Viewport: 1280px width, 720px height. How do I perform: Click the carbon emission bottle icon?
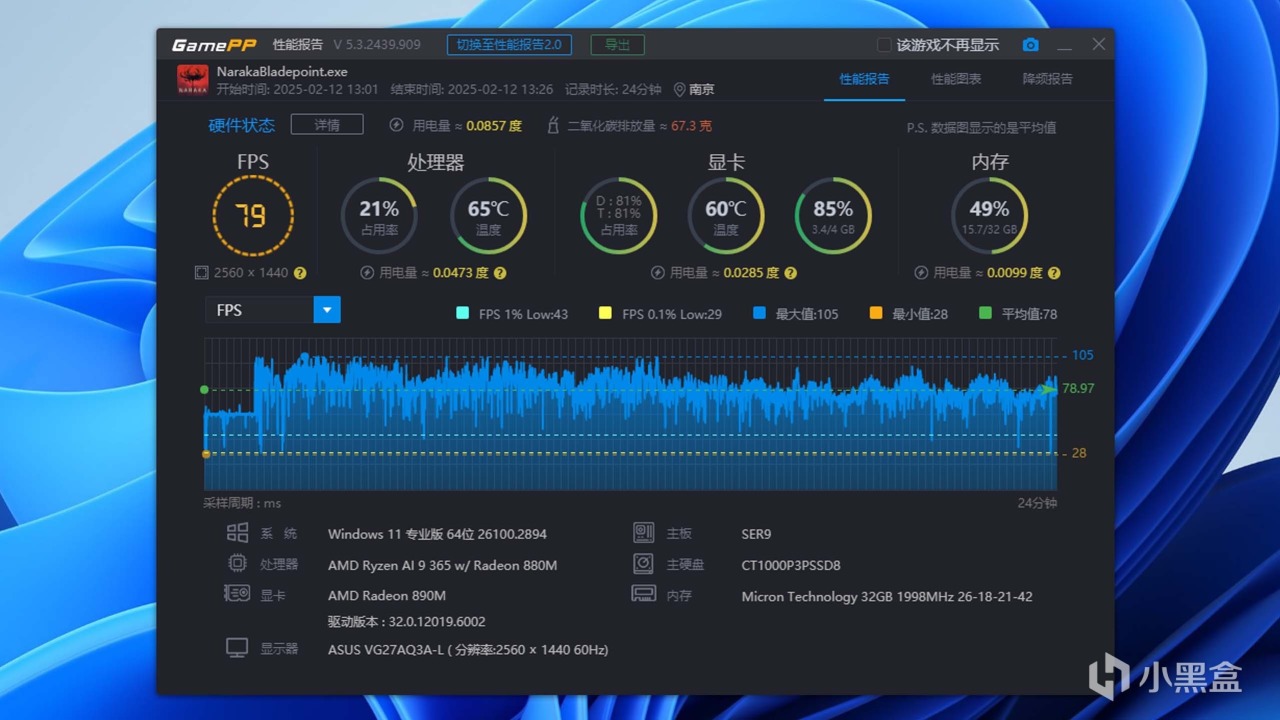click(x=552, y=125)
